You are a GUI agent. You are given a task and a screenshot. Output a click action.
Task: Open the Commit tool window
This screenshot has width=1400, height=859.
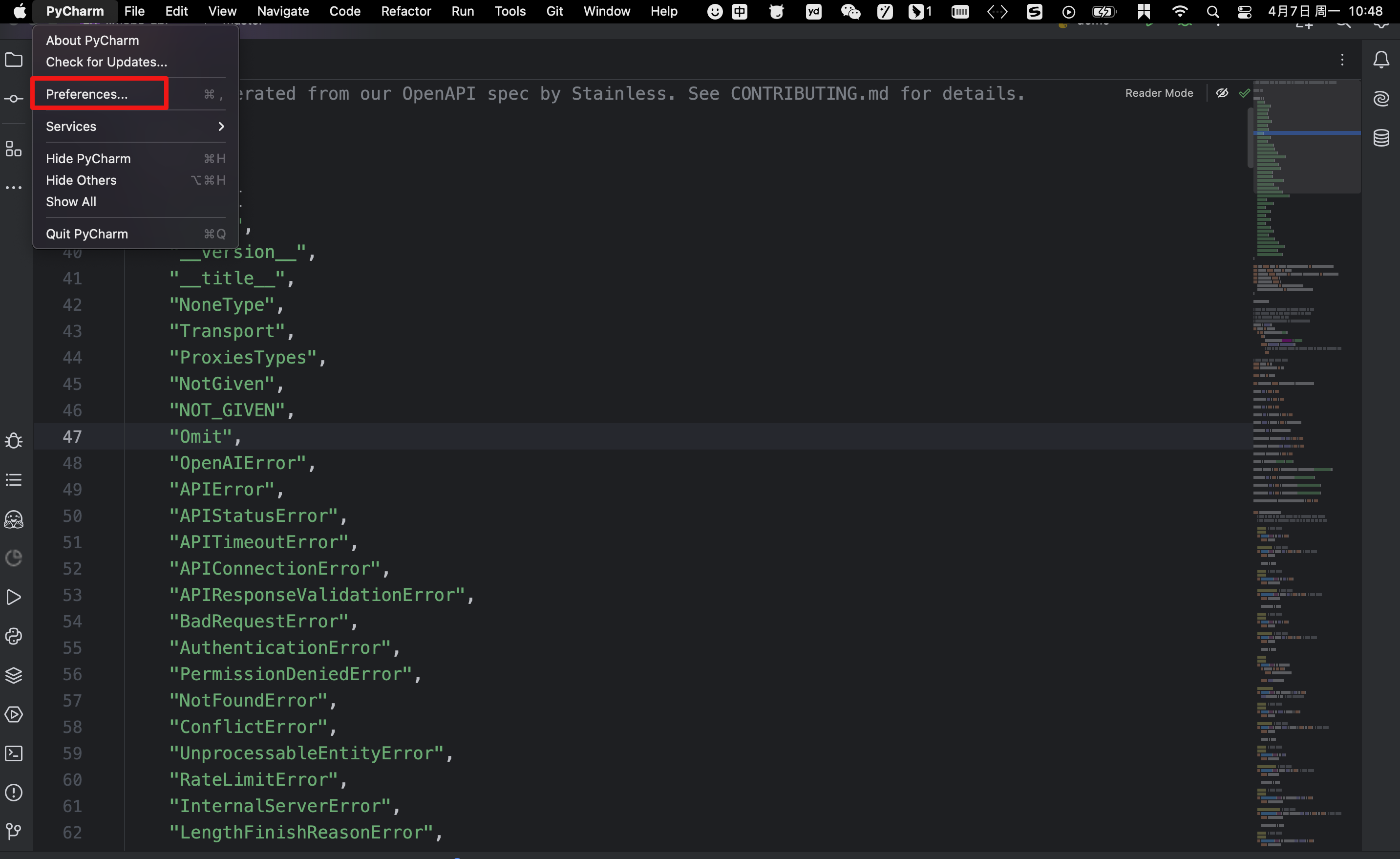14,98
